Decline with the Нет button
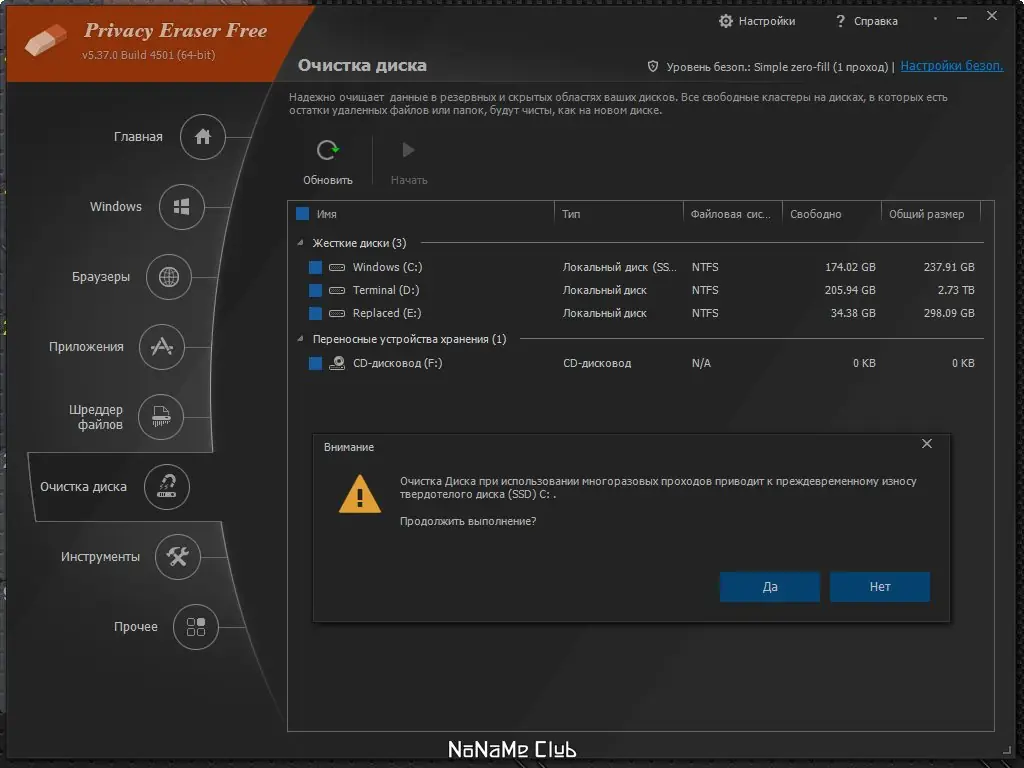 coord(880,586)
